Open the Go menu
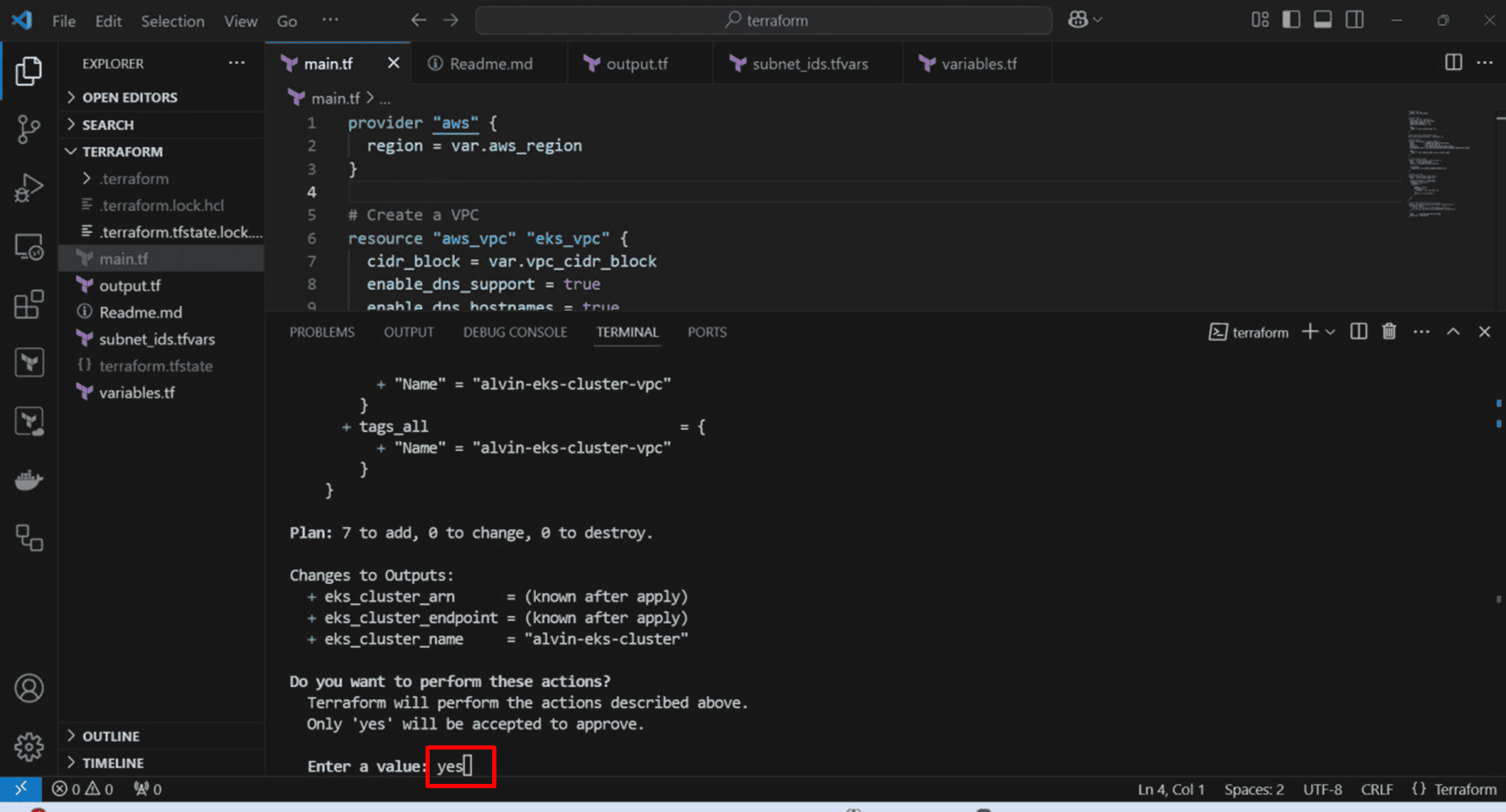1506x812 pixels. coord(286,21)
